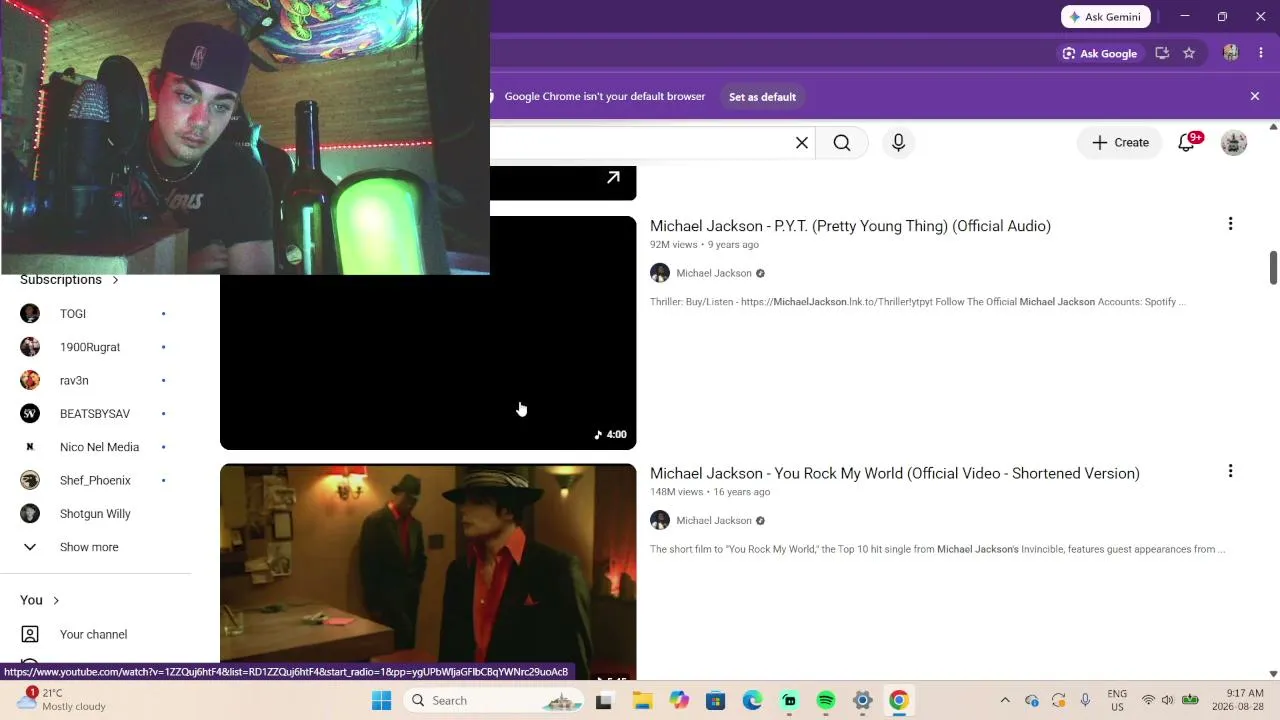Click the scrollbar down arrow
Viewport: 1280px width, 720px height.
(1273, 674)
